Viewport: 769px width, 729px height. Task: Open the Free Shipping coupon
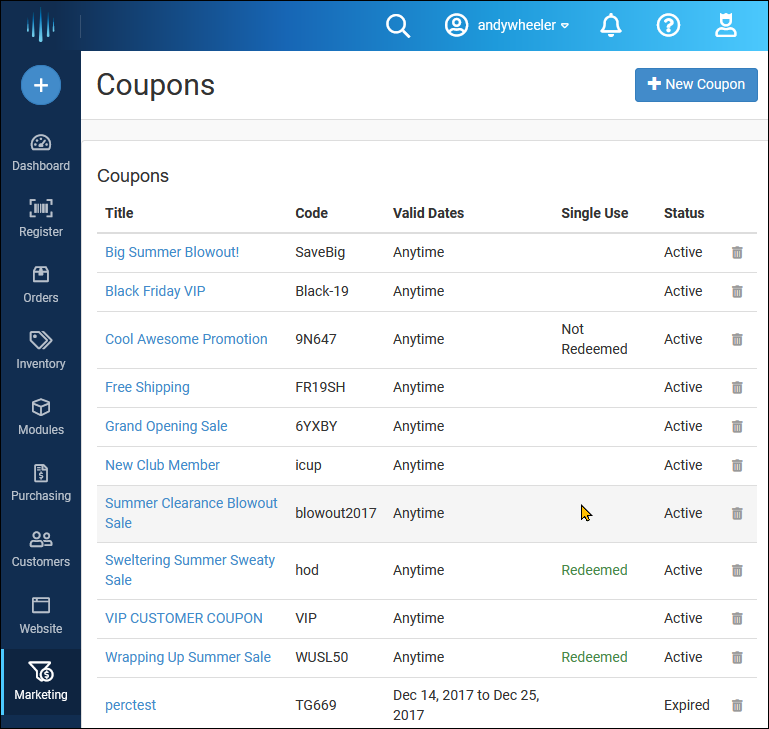pos(147,388)
